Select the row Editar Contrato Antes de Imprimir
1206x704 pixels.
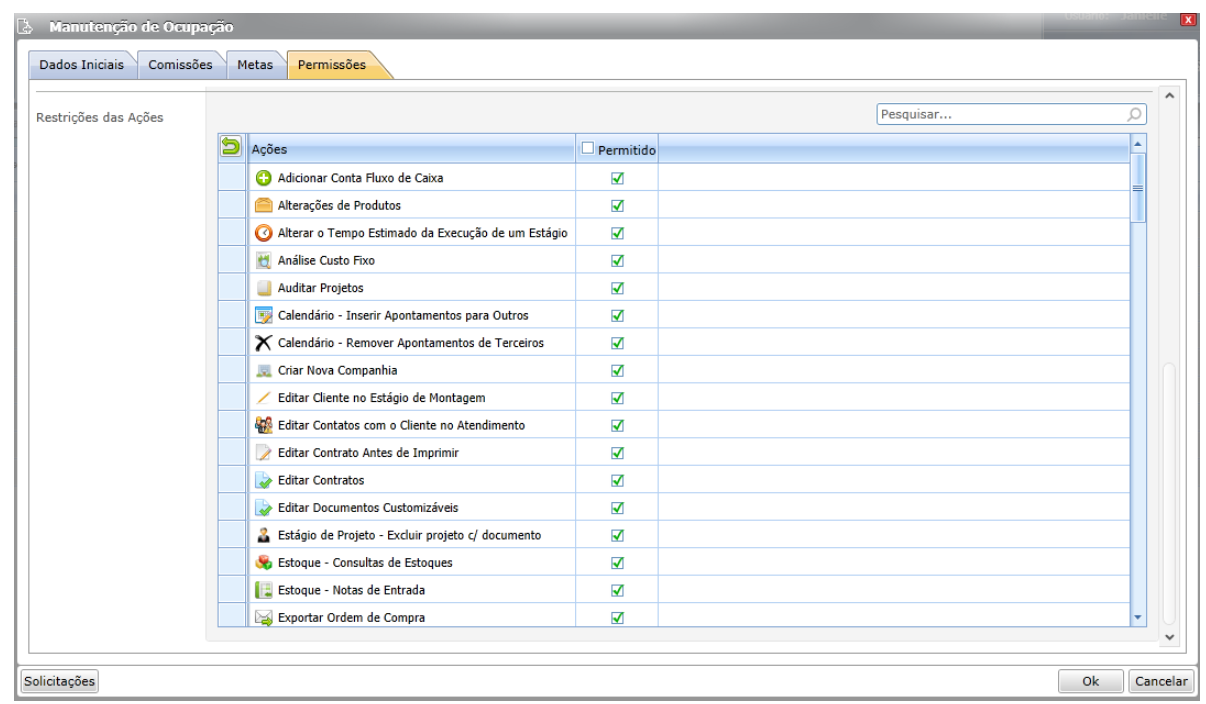pos(674,453)
